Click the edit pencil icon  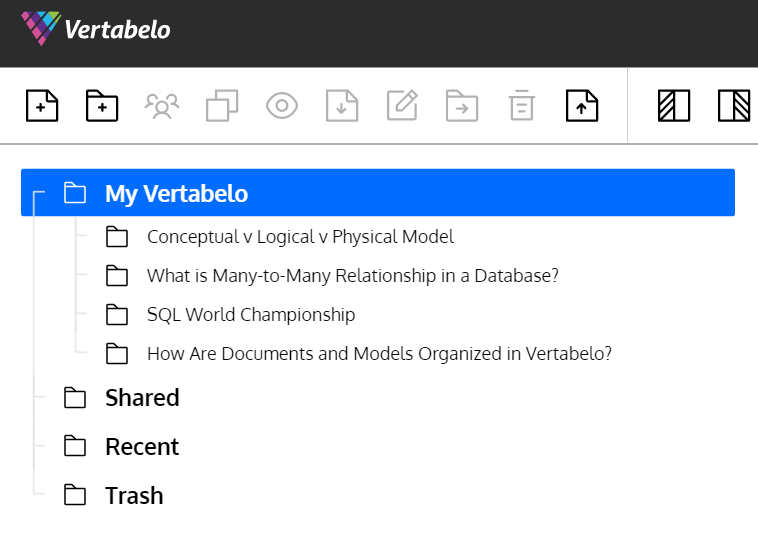coord(402,105)
